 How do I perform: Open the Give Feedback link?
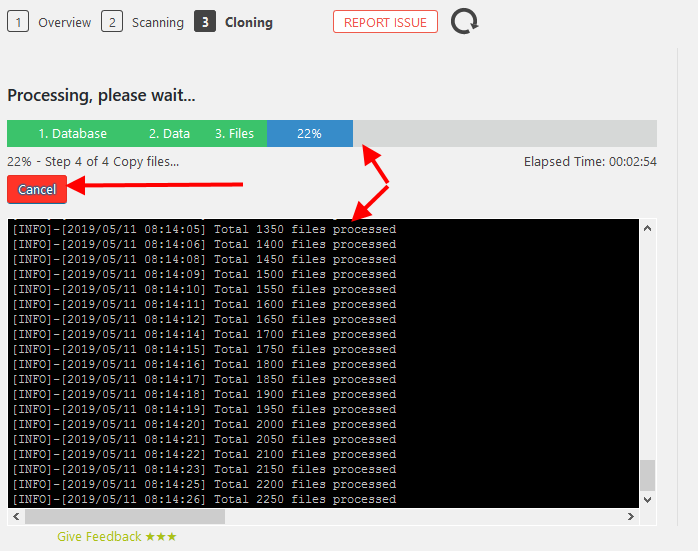[117, 536]
